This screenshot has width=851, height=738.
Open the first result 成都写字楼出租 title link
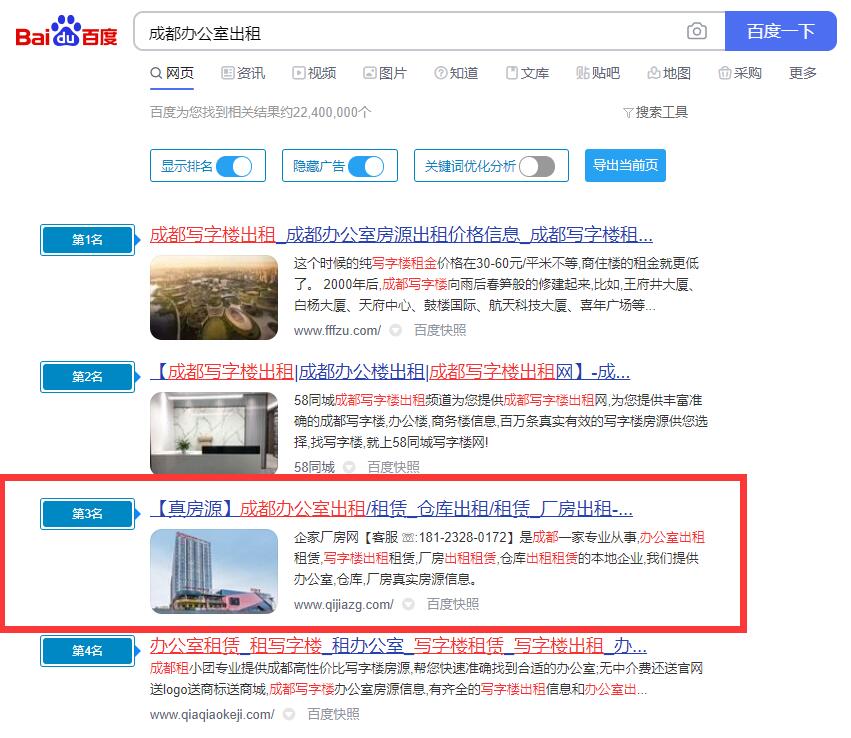(400, 236)
